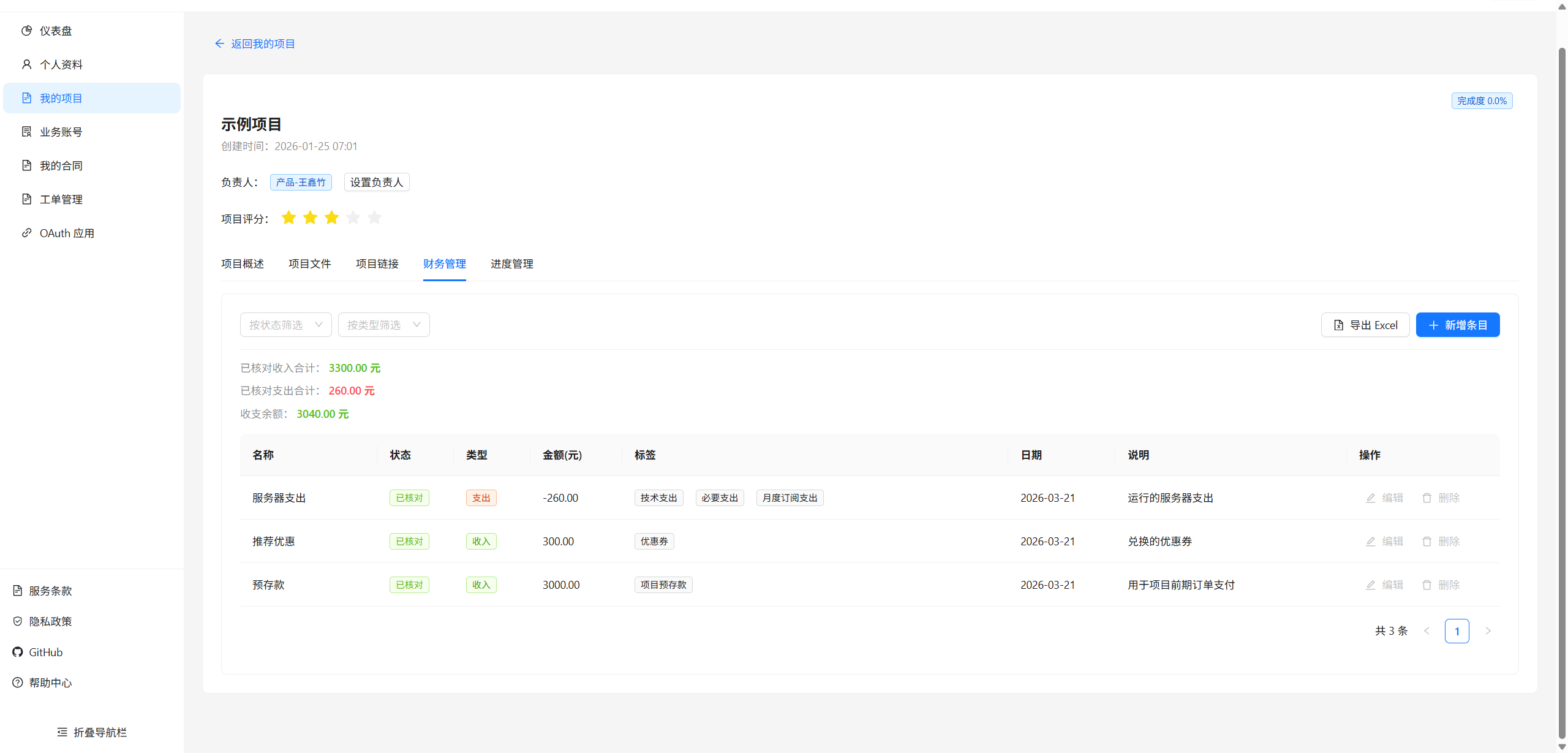The image size is (1568, 753).
Task: Click the GitHub logo icon
Action: [x=18, y=652]
